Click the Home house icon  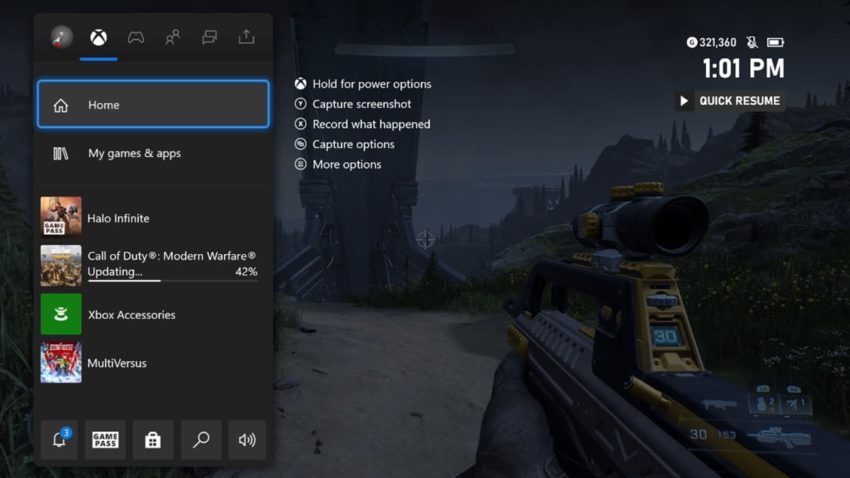tap(61, 105)
